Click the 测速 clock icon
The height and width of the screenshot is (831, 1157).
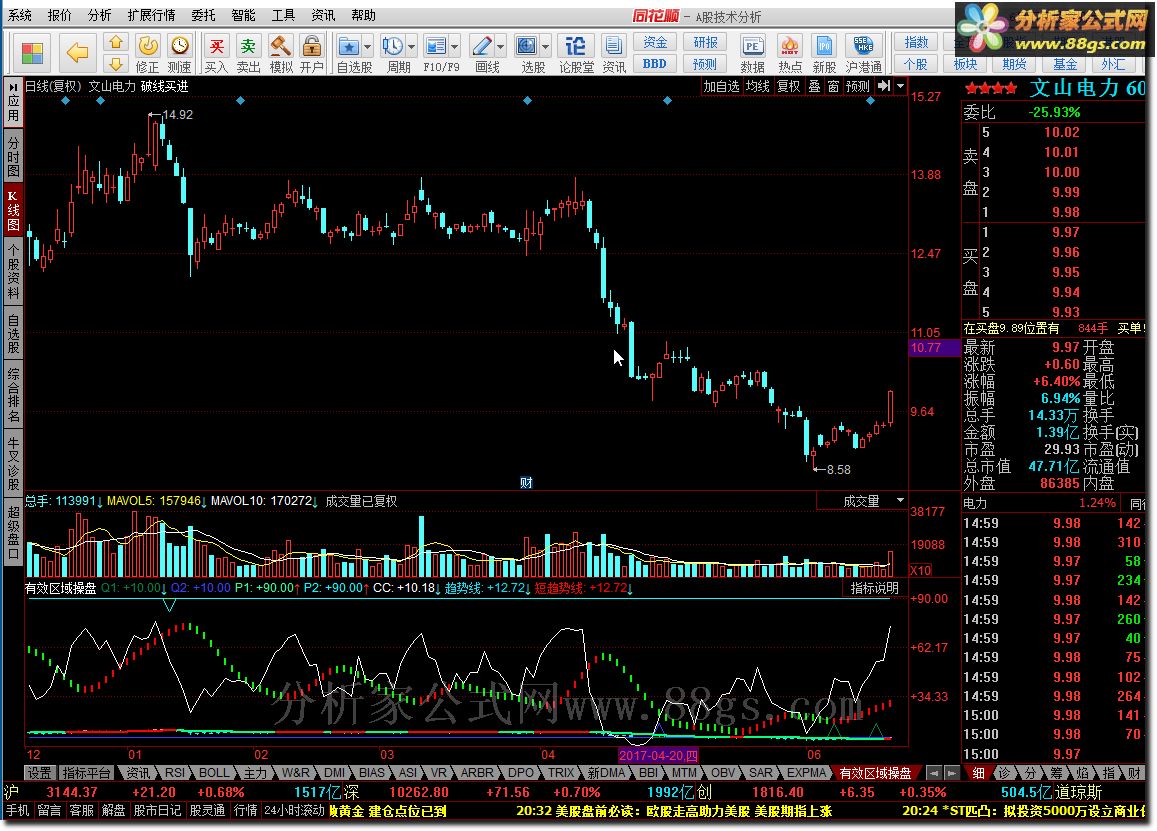point(179,46)
